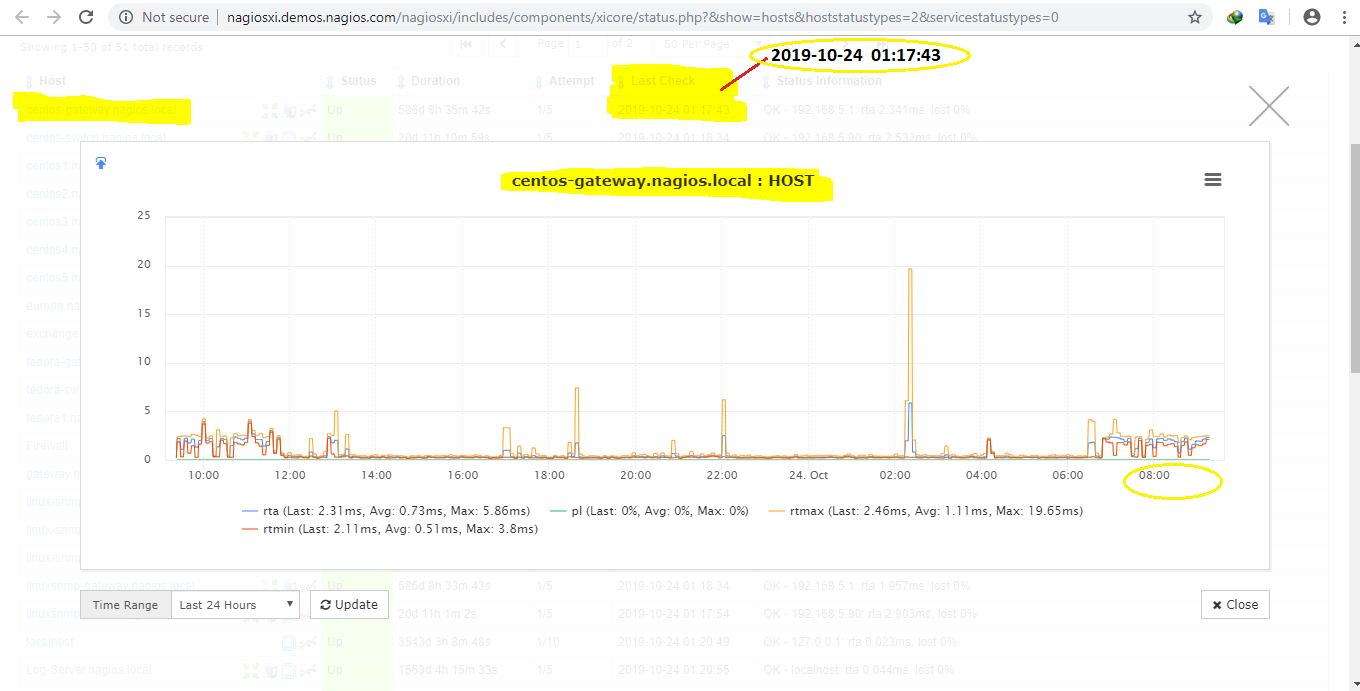Click the blue upload arrow icon in chart

click(101, 163)
